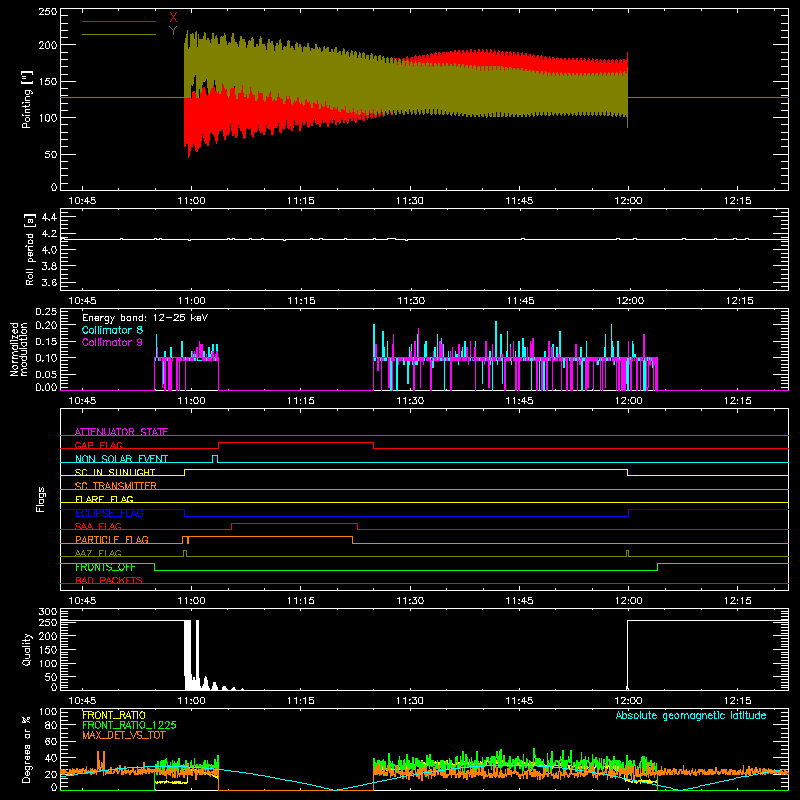Select the SC_IN_SUNLIGHT flag label
Screen dimensions: 800x800
(115, 472)
